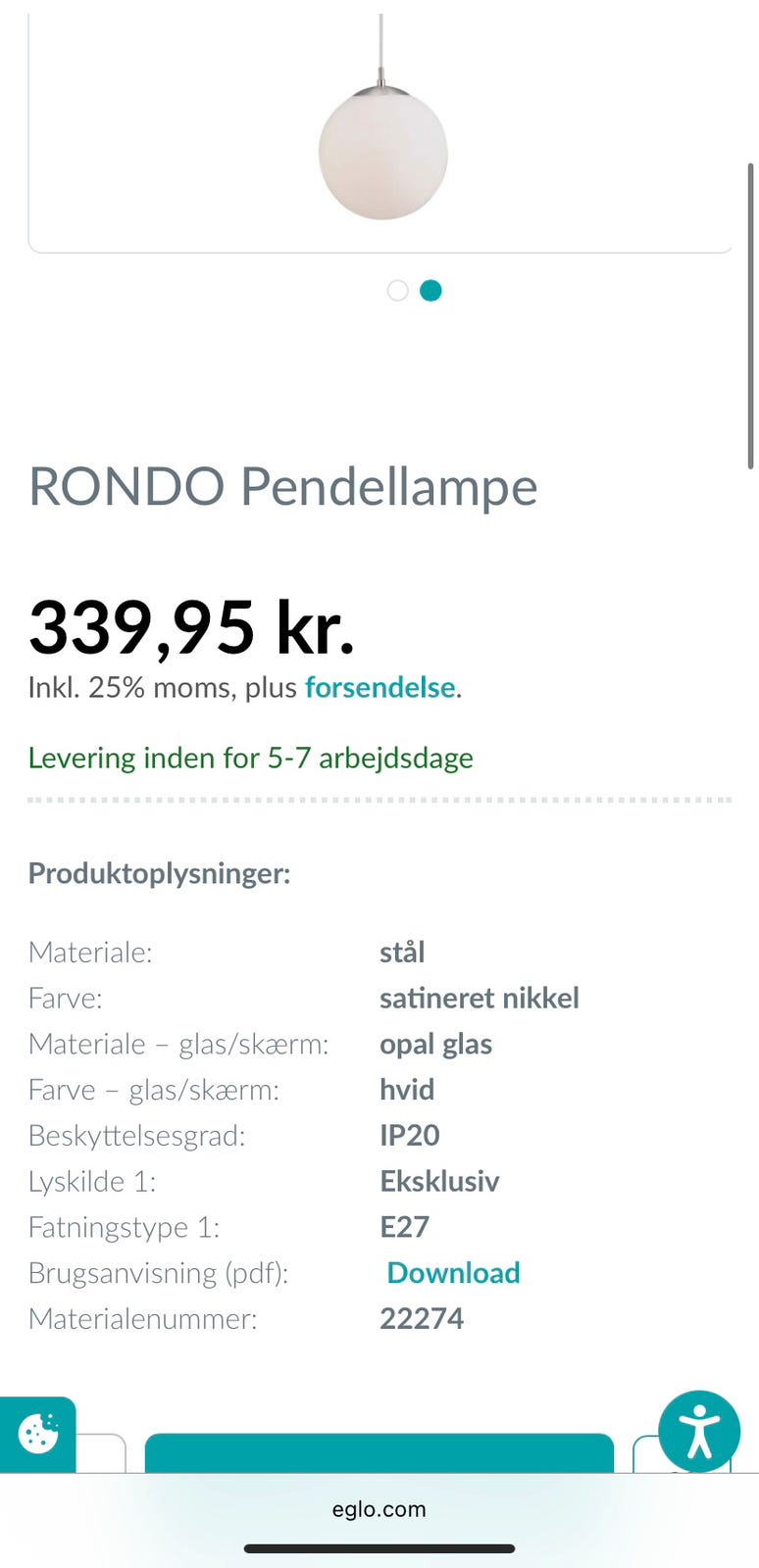Click the material number 22274
The height and width of the screenshot is (1568, 759).
[x=422, y=1318]
